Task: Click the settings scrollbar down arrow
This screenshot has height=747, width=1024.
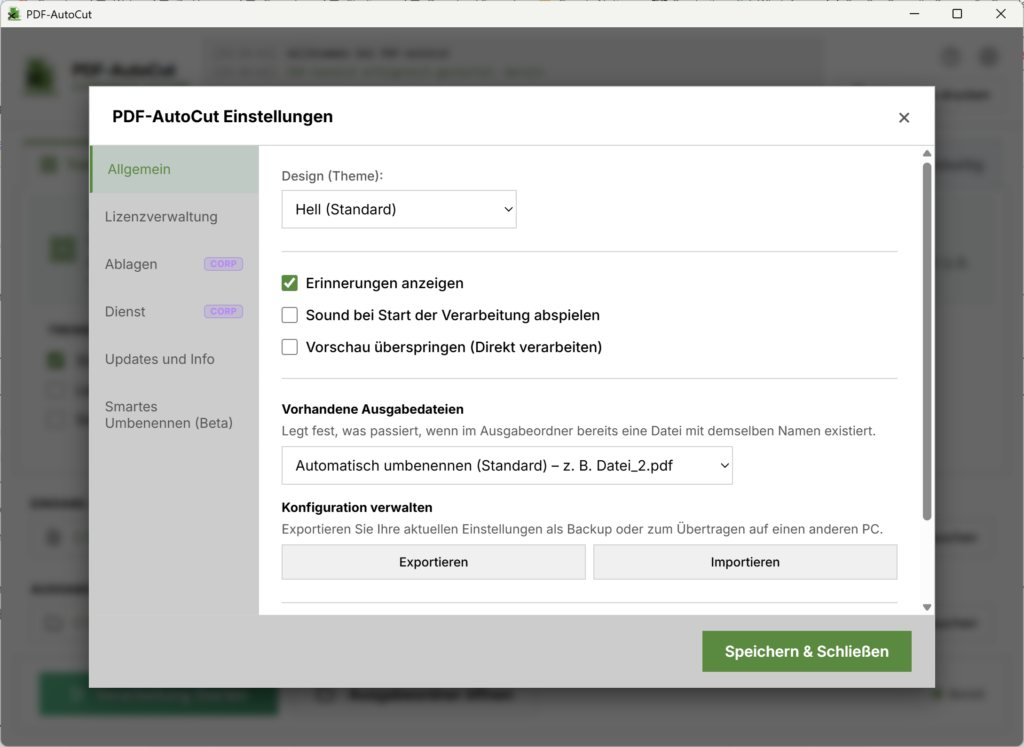Action: point(927,607)
